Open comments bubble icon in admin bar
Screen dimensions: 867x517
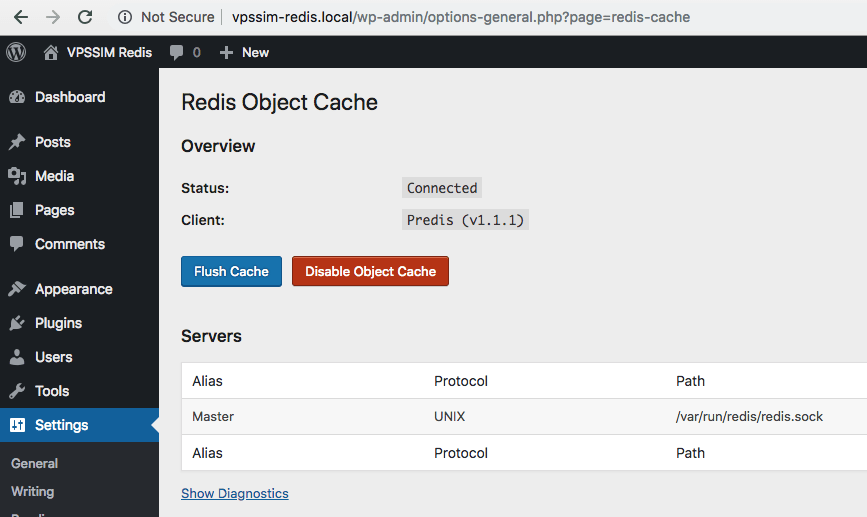(x=176, y=53)
